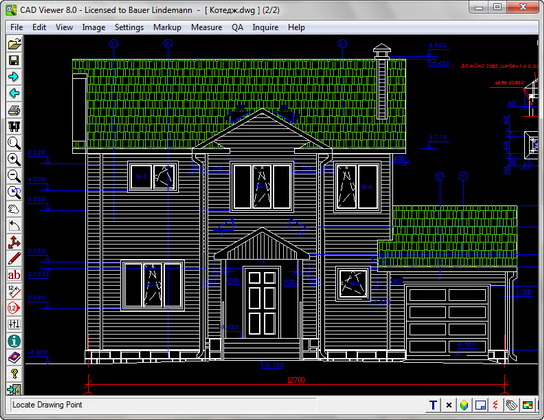Open the Help menu
This screenshot has width=544, height=420.
point(296,27)
